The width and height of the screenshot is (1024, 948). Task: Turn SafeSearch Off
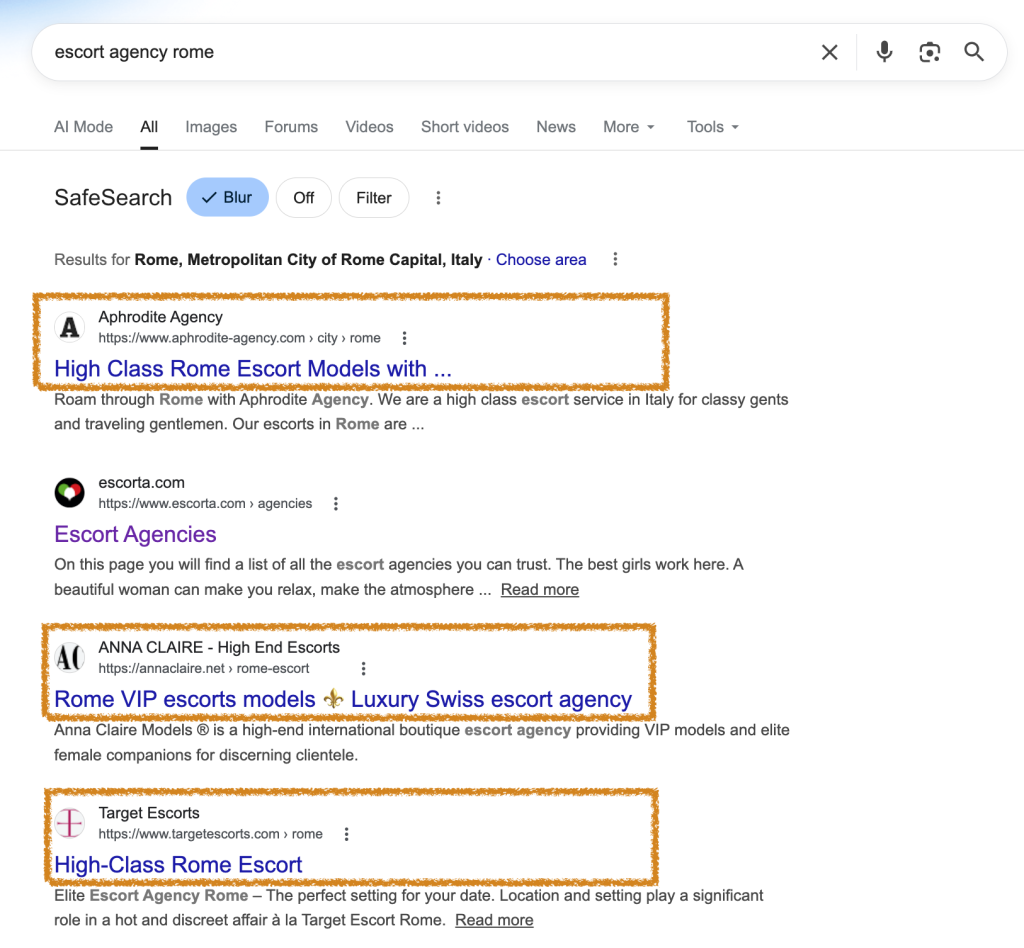pos(304,198)
